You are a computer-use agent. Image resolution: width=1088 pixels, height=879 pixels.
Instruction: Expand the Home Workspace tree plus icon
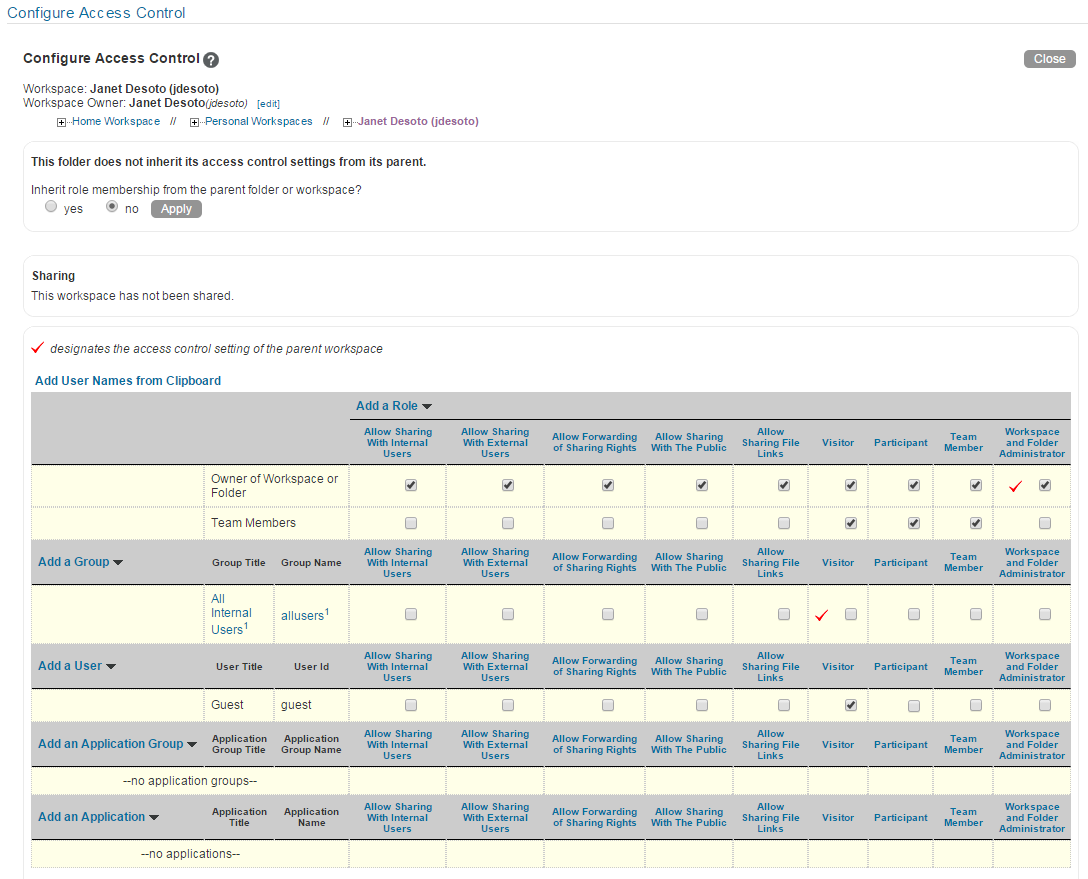62,122
